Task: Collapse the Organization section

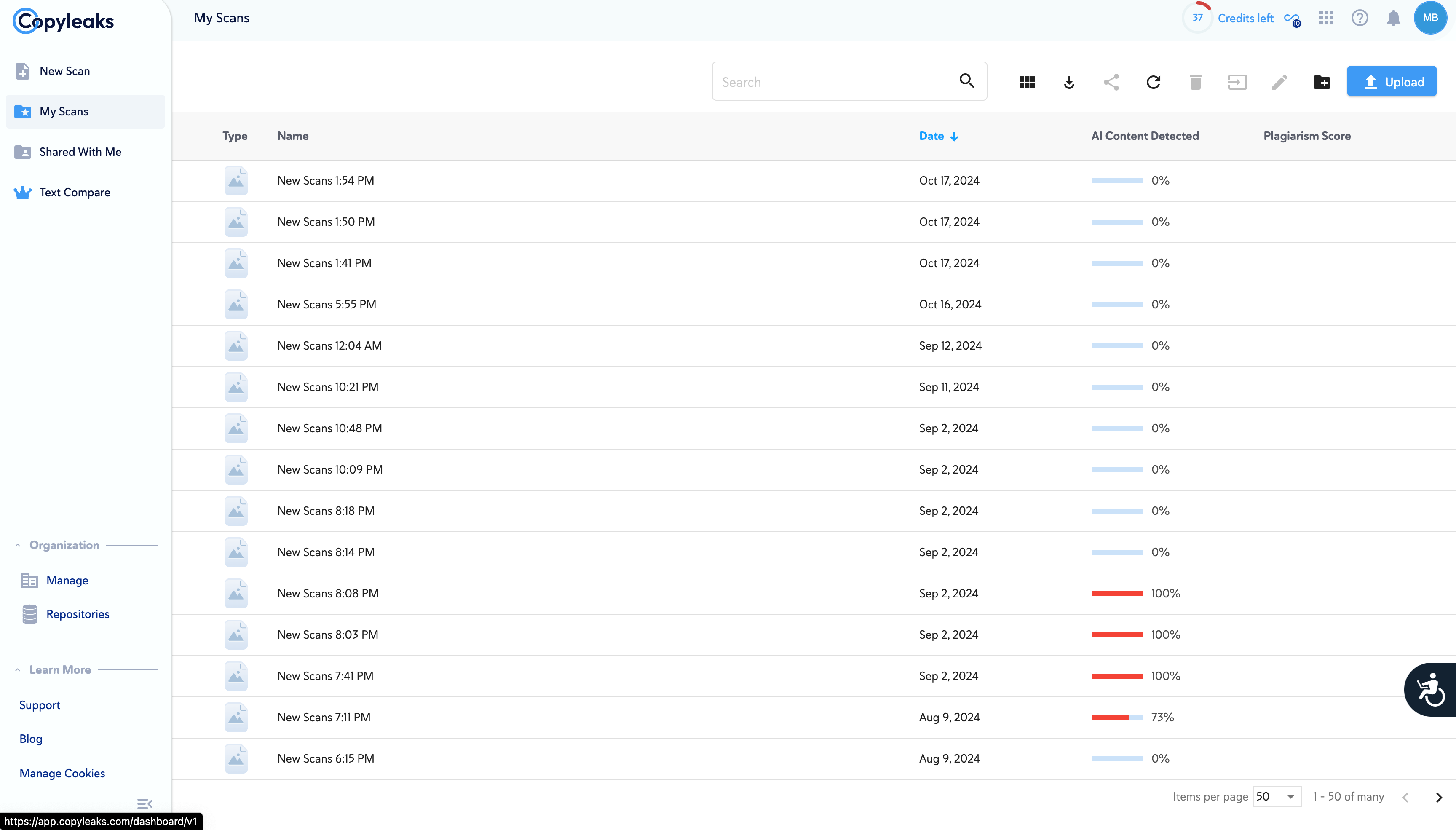Action: [x=18, y=545]
